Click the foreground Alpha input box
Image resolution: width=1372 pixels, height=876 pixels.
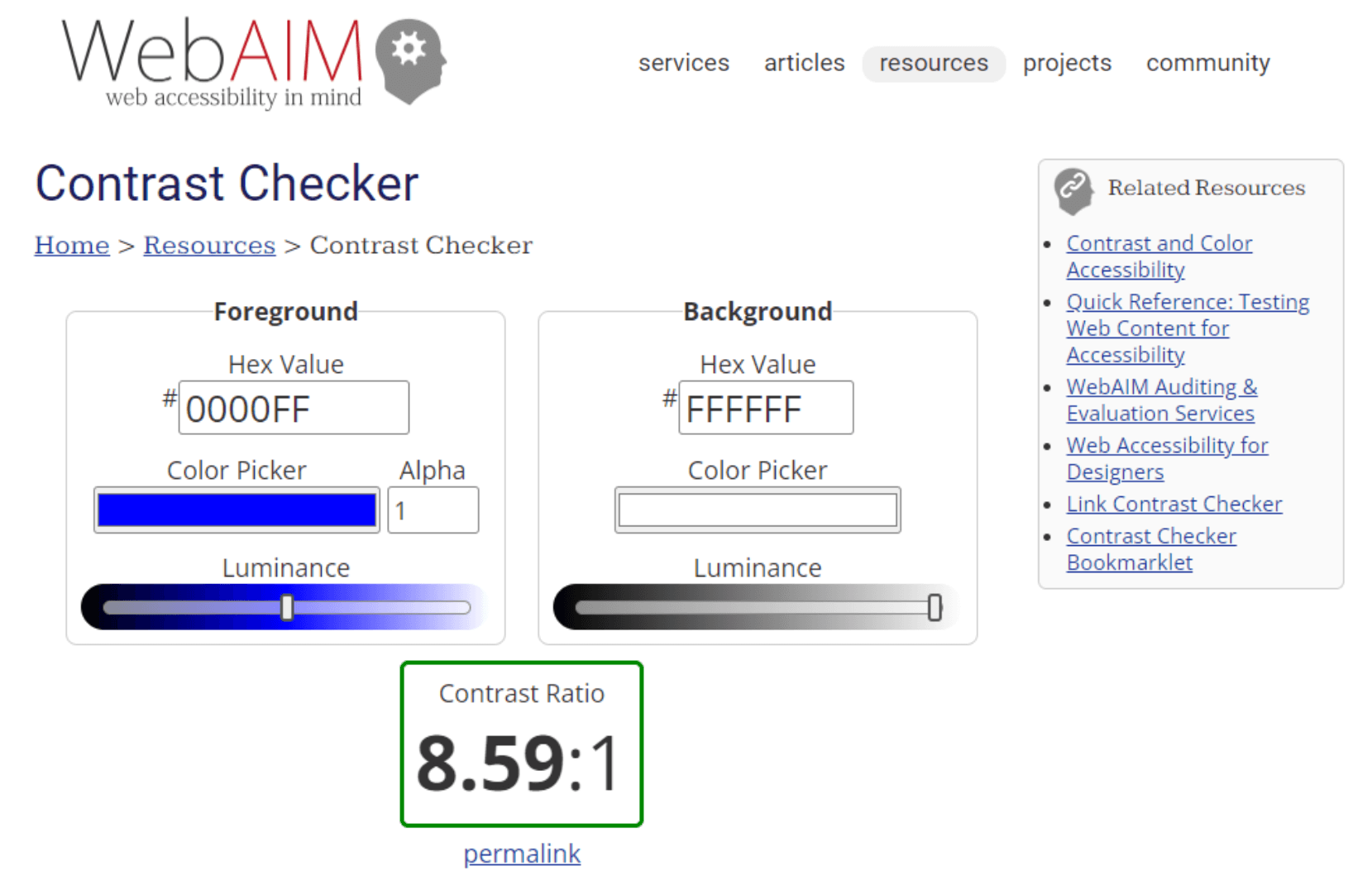point(433,510)
